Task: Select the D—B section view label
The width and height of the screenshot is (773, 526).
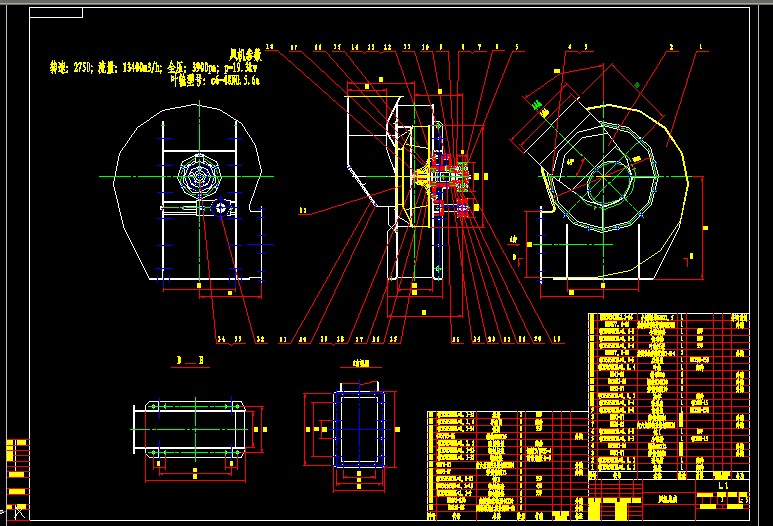Action: tap(190, 361)
